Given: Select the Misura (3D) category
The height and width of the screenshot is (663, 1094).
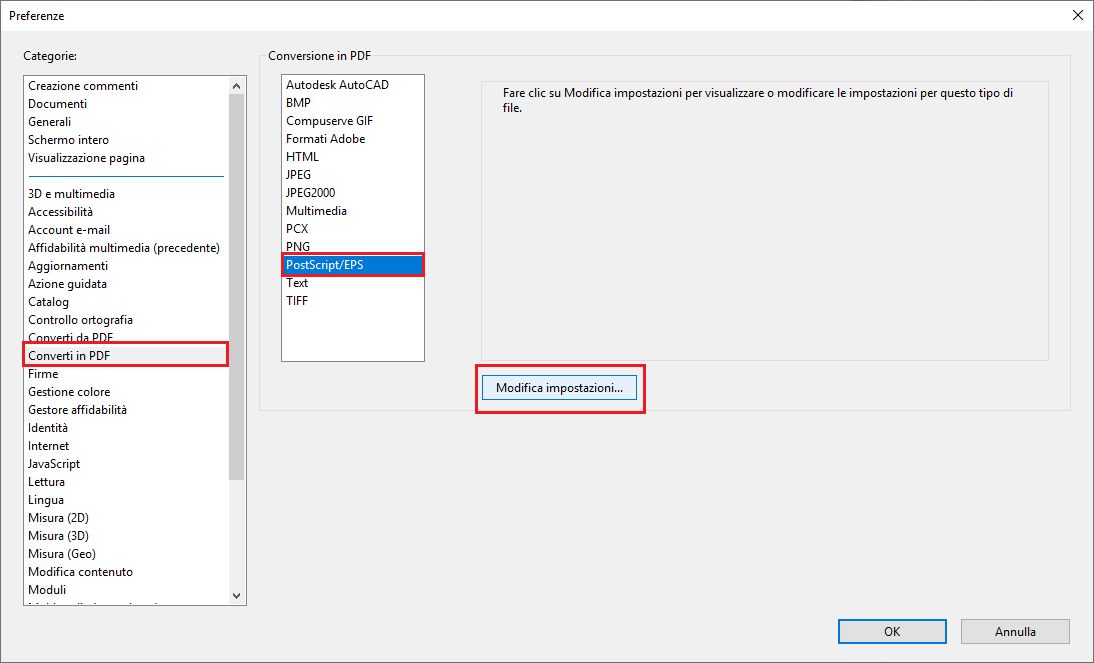Looking at the screenshot, I should pos(60,535).
